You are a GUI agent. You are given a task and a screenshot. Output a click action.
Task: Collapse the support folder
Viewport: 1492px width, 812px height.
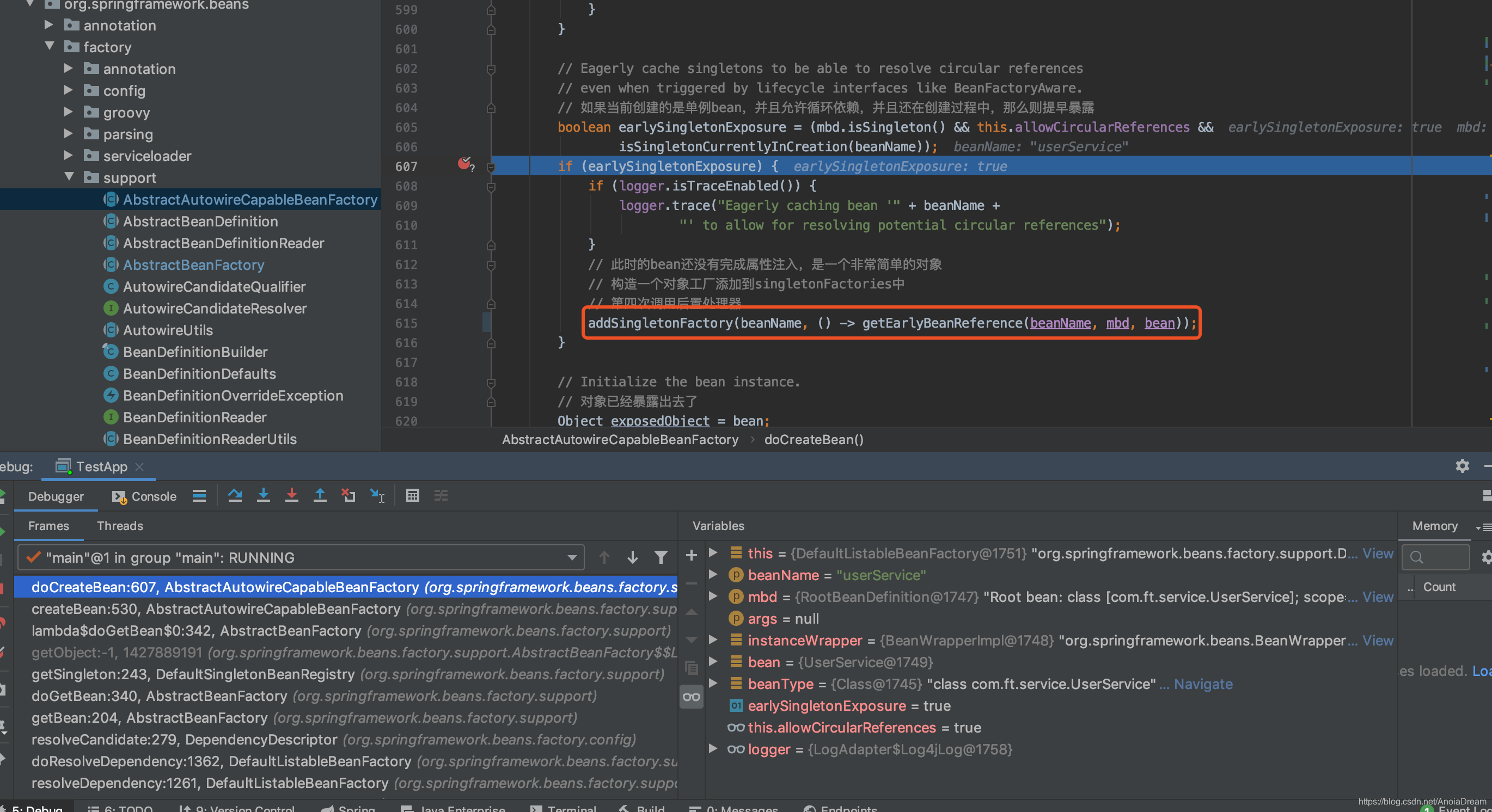click(70, 176)
